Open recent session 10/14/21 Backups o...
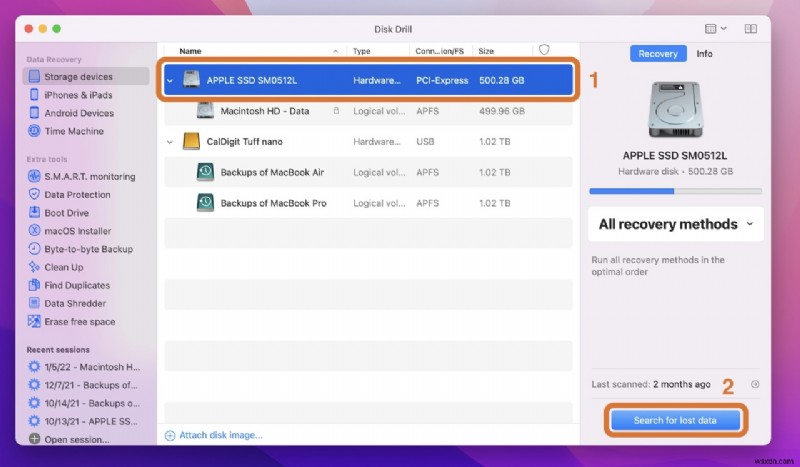Screen dimensions: 800x467 [84, 403]
